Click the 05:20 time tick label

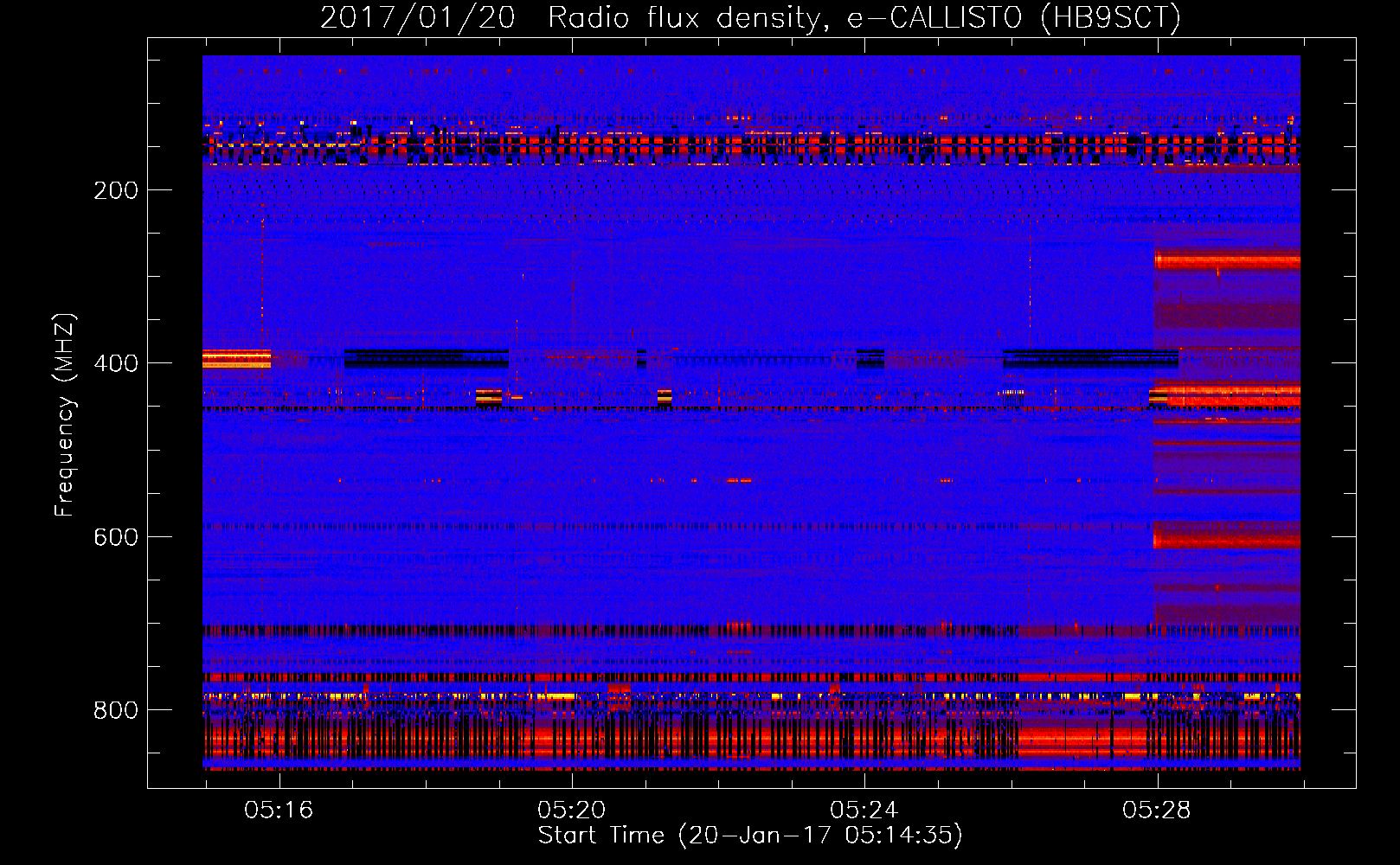pyautogui.click(x=571, y=811)
